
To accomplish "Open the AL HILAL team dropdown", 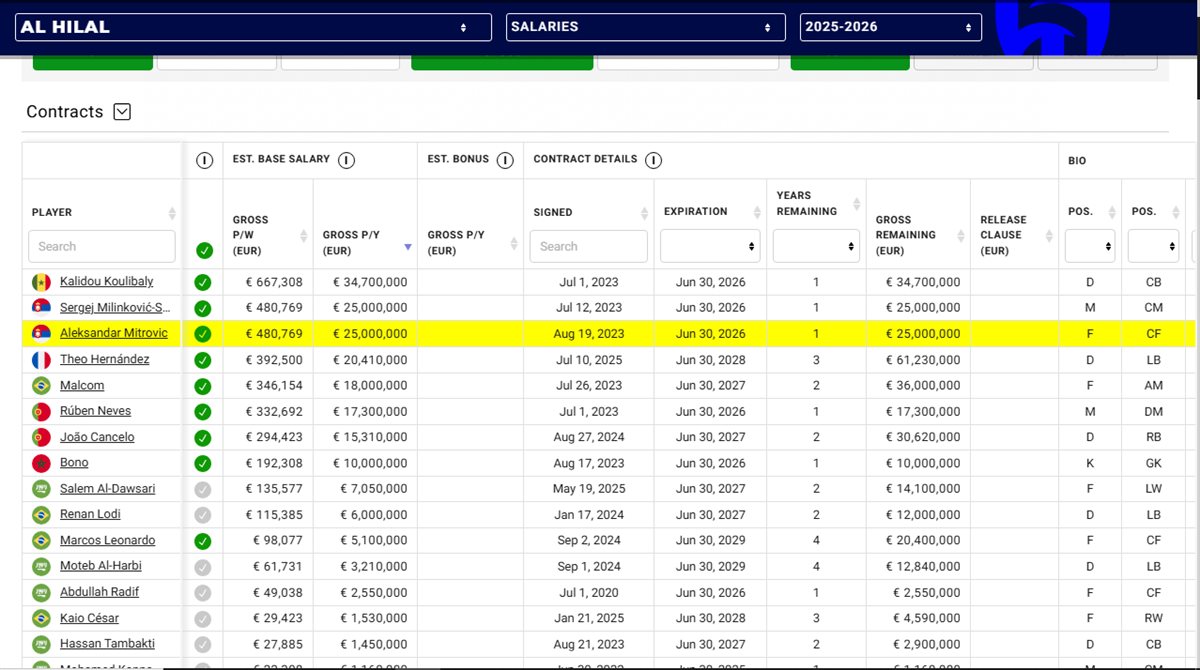I will [x=253, y=27].
